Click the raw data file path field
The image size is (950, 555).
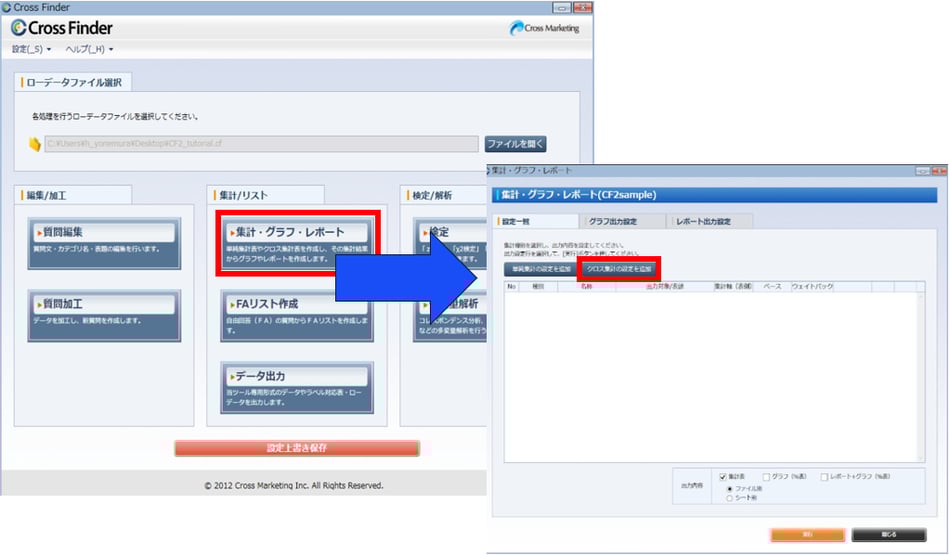pyautogui.click(x=261, y=144)
